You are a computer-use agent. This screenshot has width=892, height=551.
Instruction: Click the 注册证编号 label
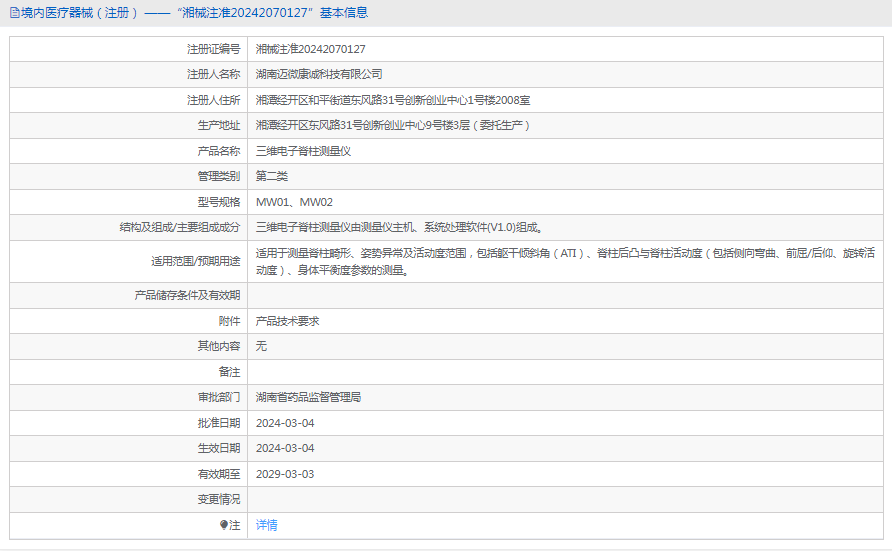point(214,49)
